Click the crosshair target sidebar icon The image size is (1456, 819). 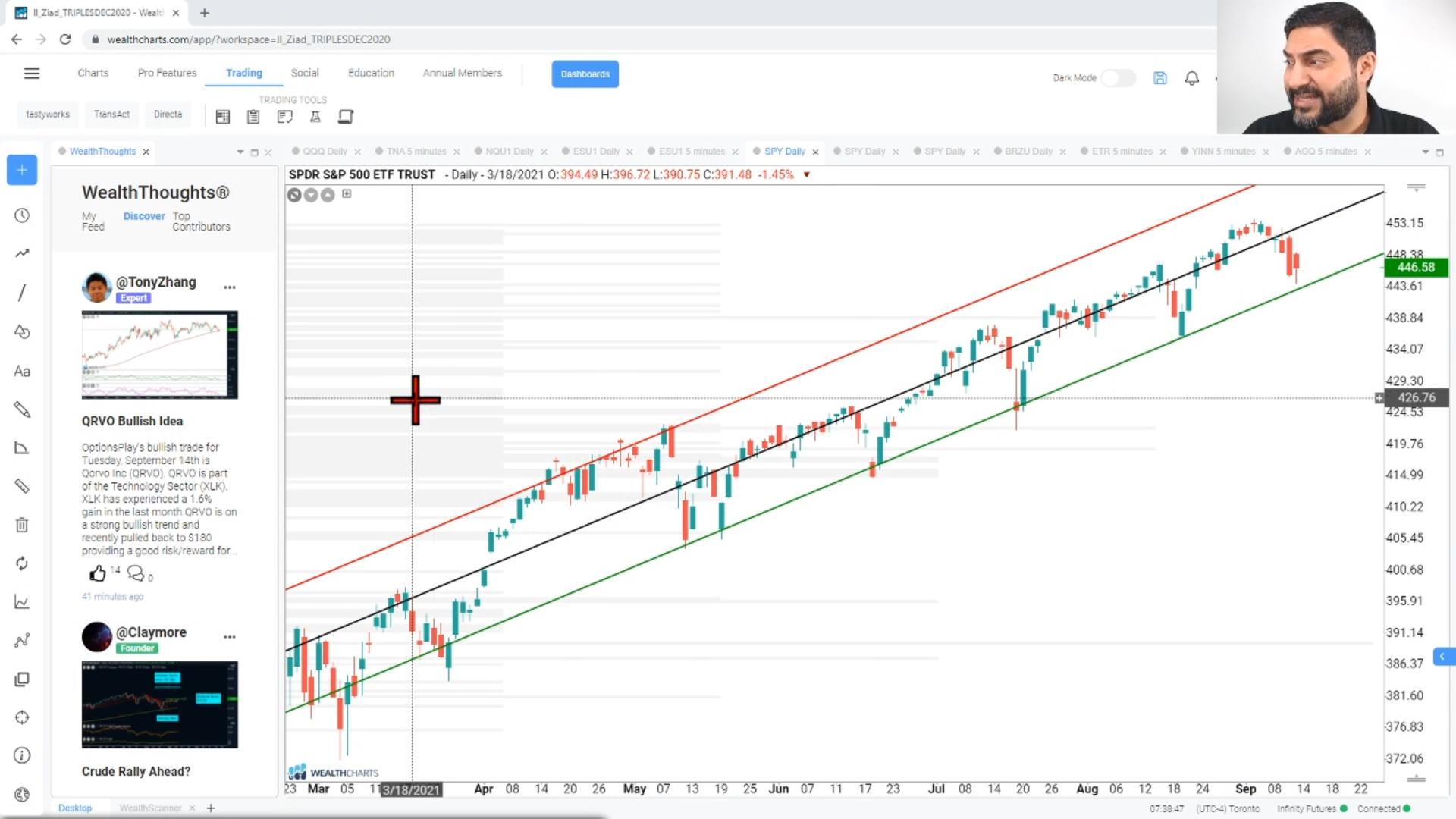point(22,717)
